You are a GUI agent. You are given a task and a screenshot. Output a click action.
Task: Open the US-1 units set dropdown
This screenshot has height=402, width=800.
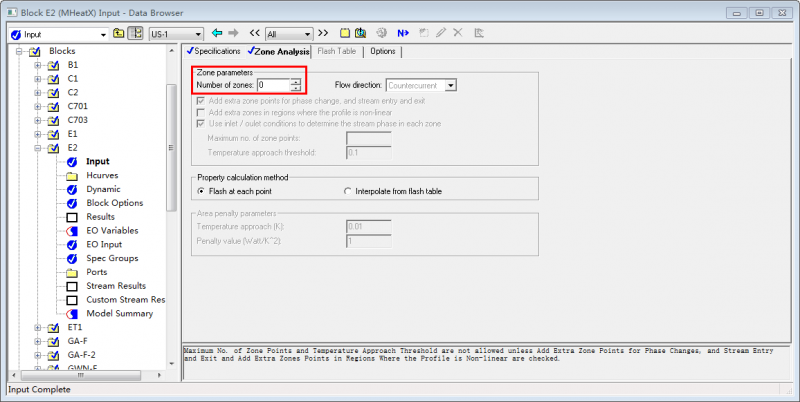[199, 35]
